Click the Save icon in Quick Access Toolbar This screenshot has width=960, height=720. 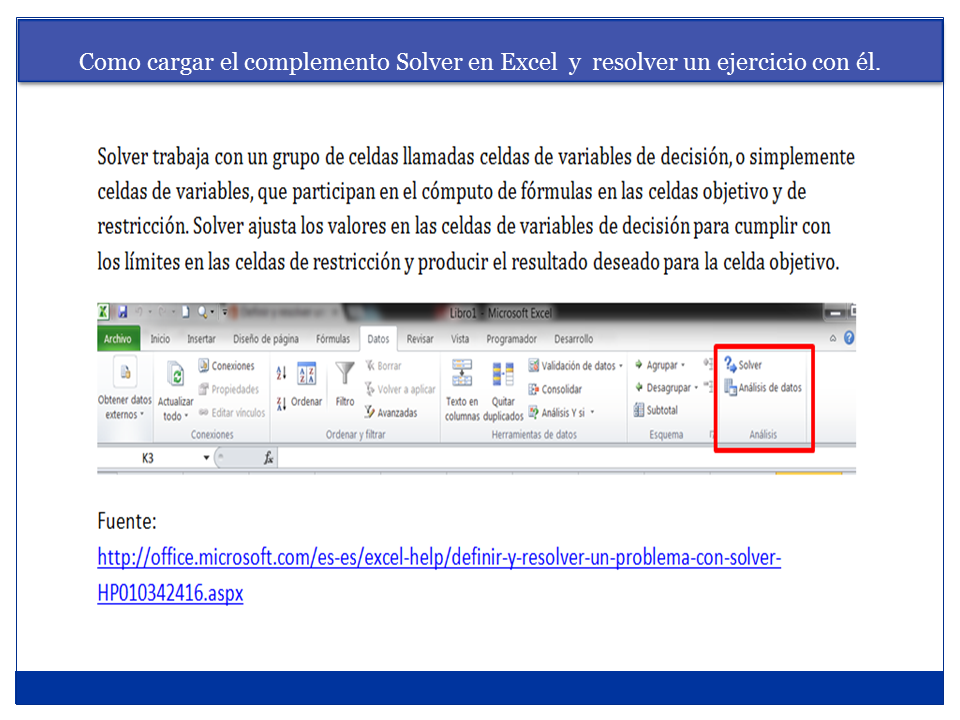(x=122, y=312)
